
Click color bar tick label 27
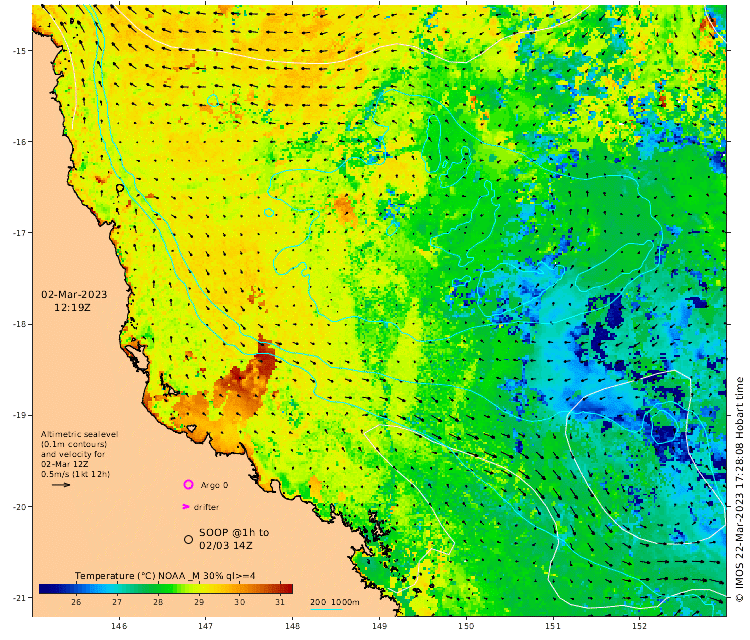(x=117, y=602)
